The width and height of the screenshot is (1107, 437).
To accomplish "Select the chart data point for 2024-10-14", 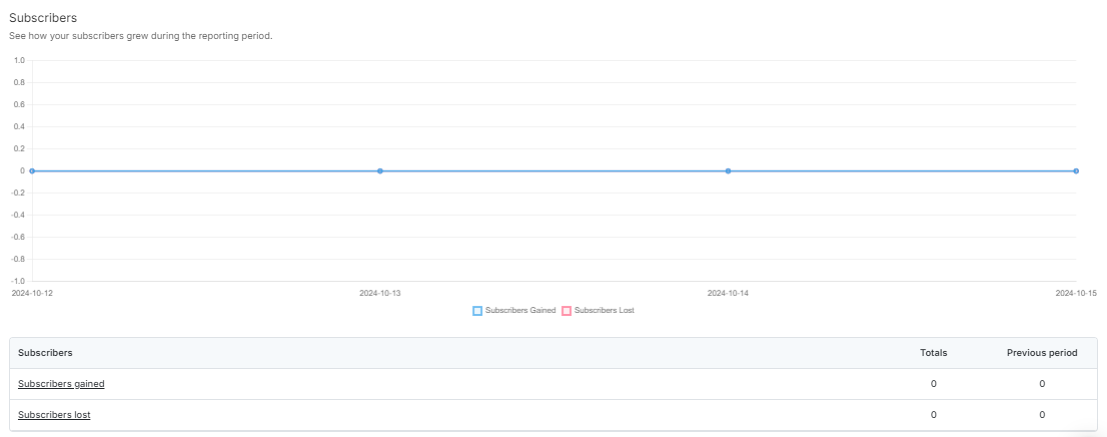I will (x=728, y=171).
